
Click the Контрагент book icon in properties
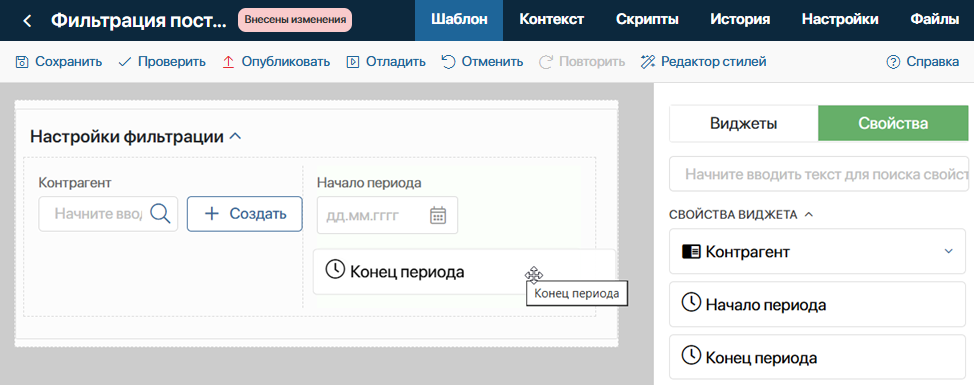pyautogui.click(x=691, y=251)
